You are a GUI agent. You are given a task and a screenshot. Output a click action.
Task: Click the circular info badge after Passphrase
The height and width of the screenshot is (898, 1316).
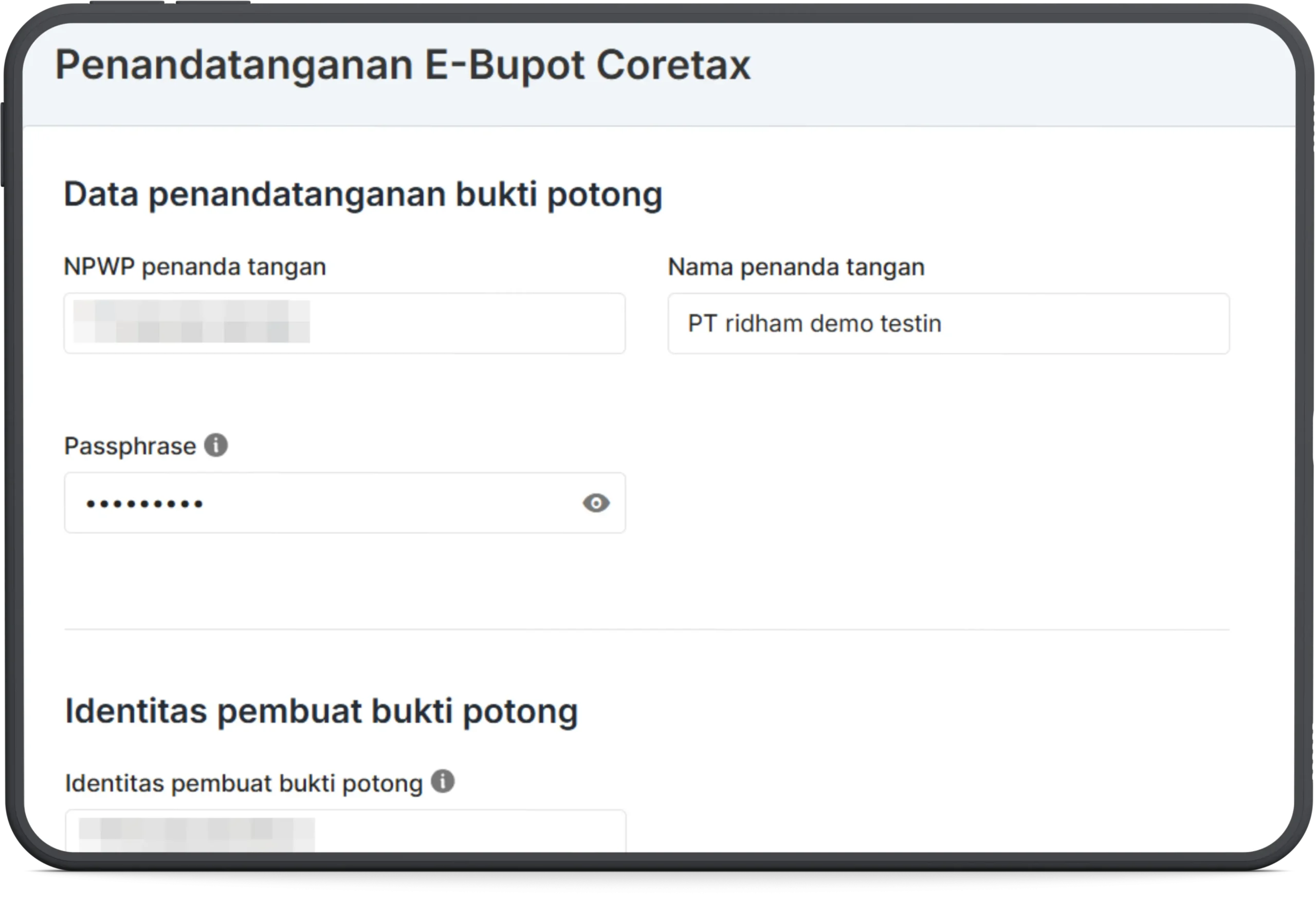click(x=217, y=446)
